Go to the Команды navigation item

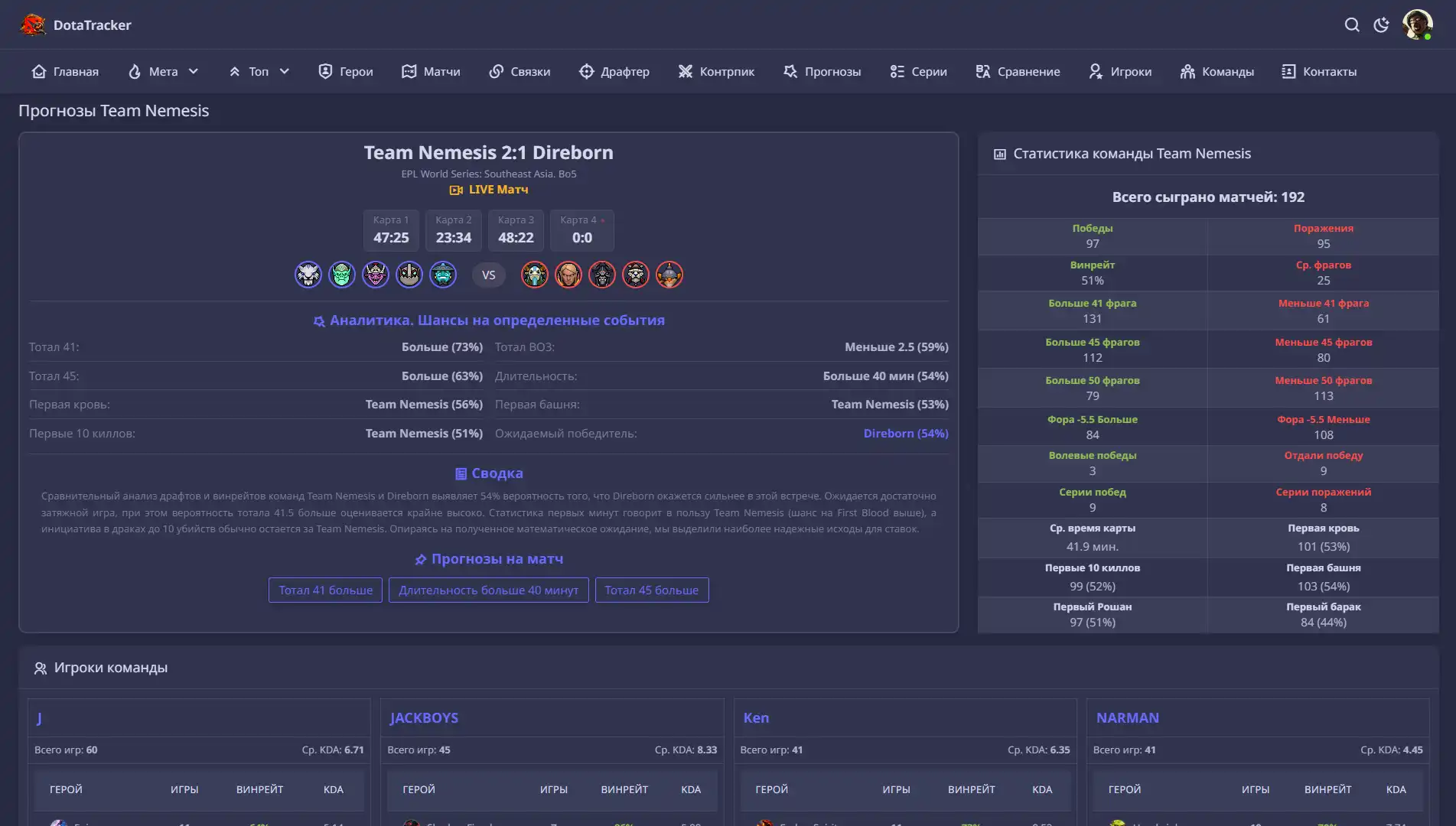pos(1217,71)
